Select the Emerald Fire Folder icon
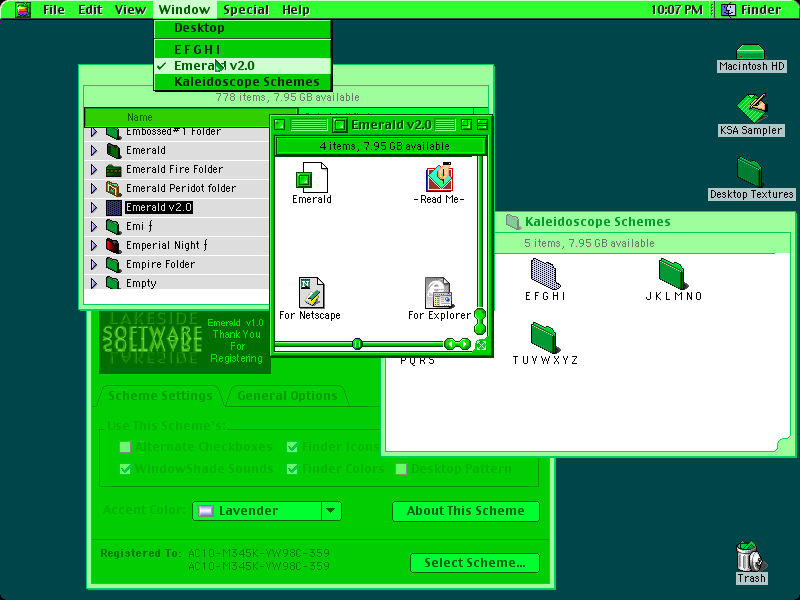 pyautogui.click(x=113, y=169)
